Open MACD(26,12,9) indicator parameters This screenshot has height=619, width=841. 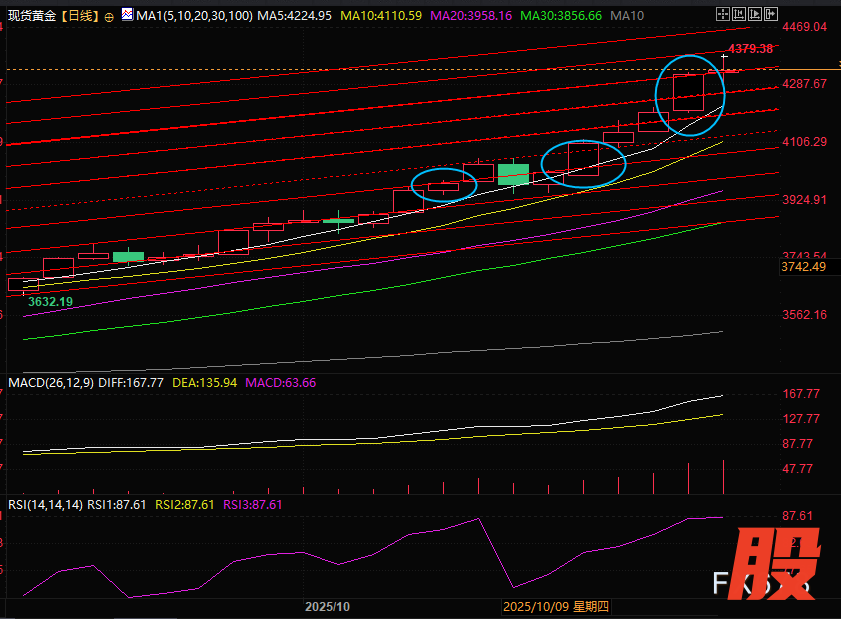53,382
